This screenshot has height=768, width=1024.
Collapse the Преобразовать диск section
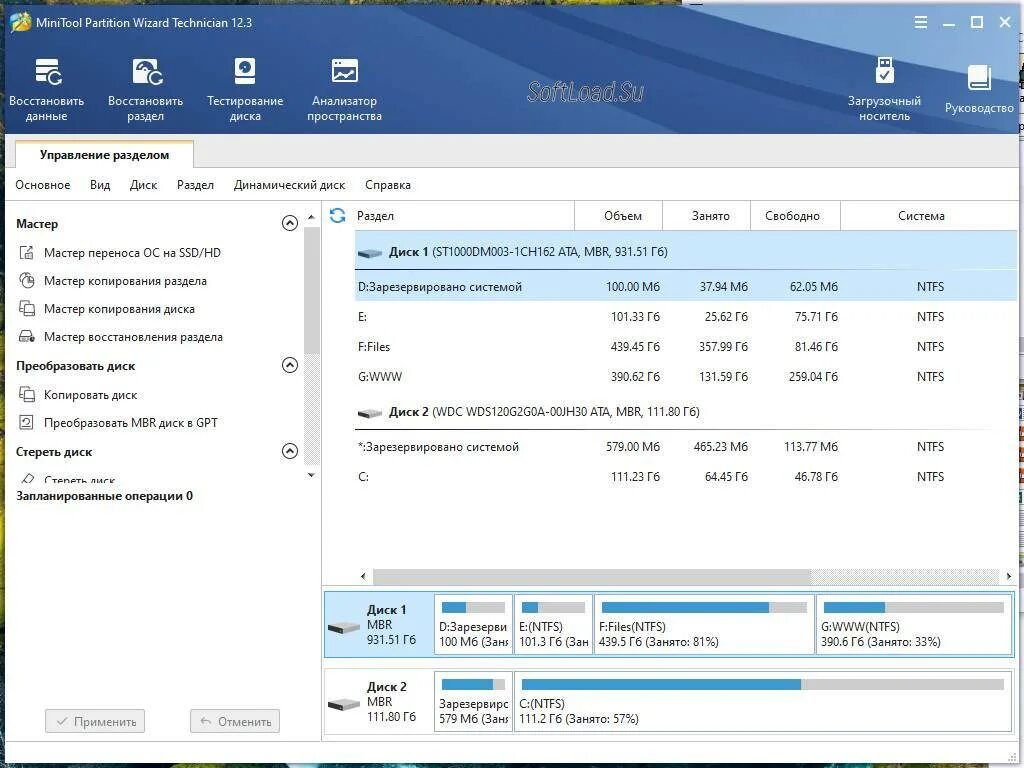point(290,365)
